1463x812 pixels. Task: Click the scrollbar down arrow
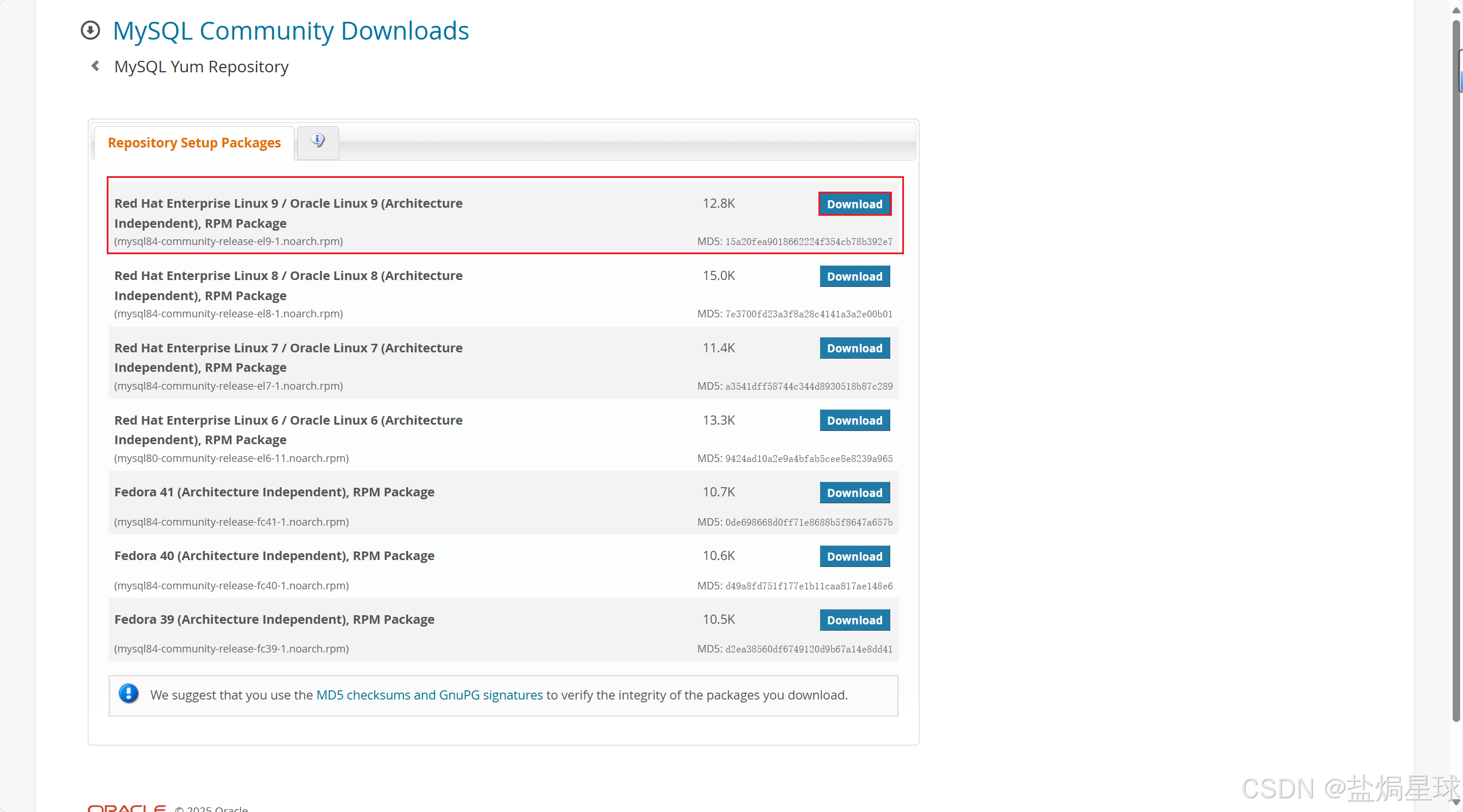1457,802
